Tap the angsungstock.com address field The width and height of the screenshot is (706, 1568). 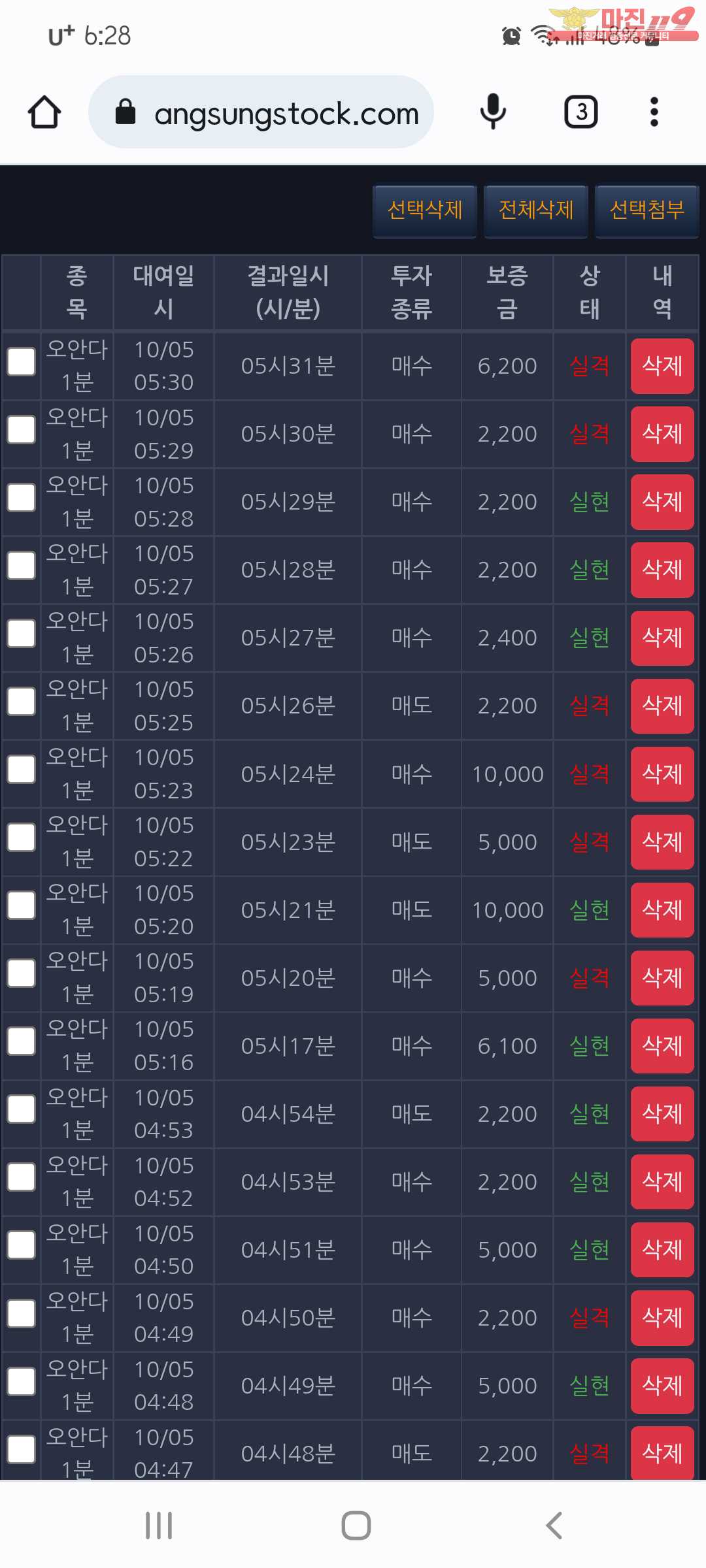(286, 114)
